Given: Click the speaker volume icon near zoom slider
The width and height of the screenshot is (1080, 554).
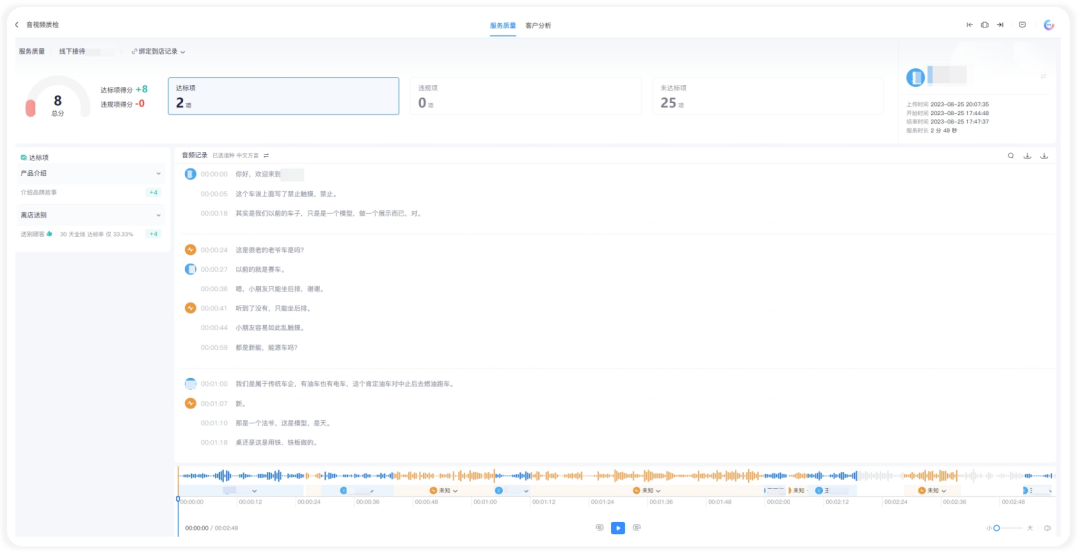Looking at the screenshot, I should (x=1048, y=528).
